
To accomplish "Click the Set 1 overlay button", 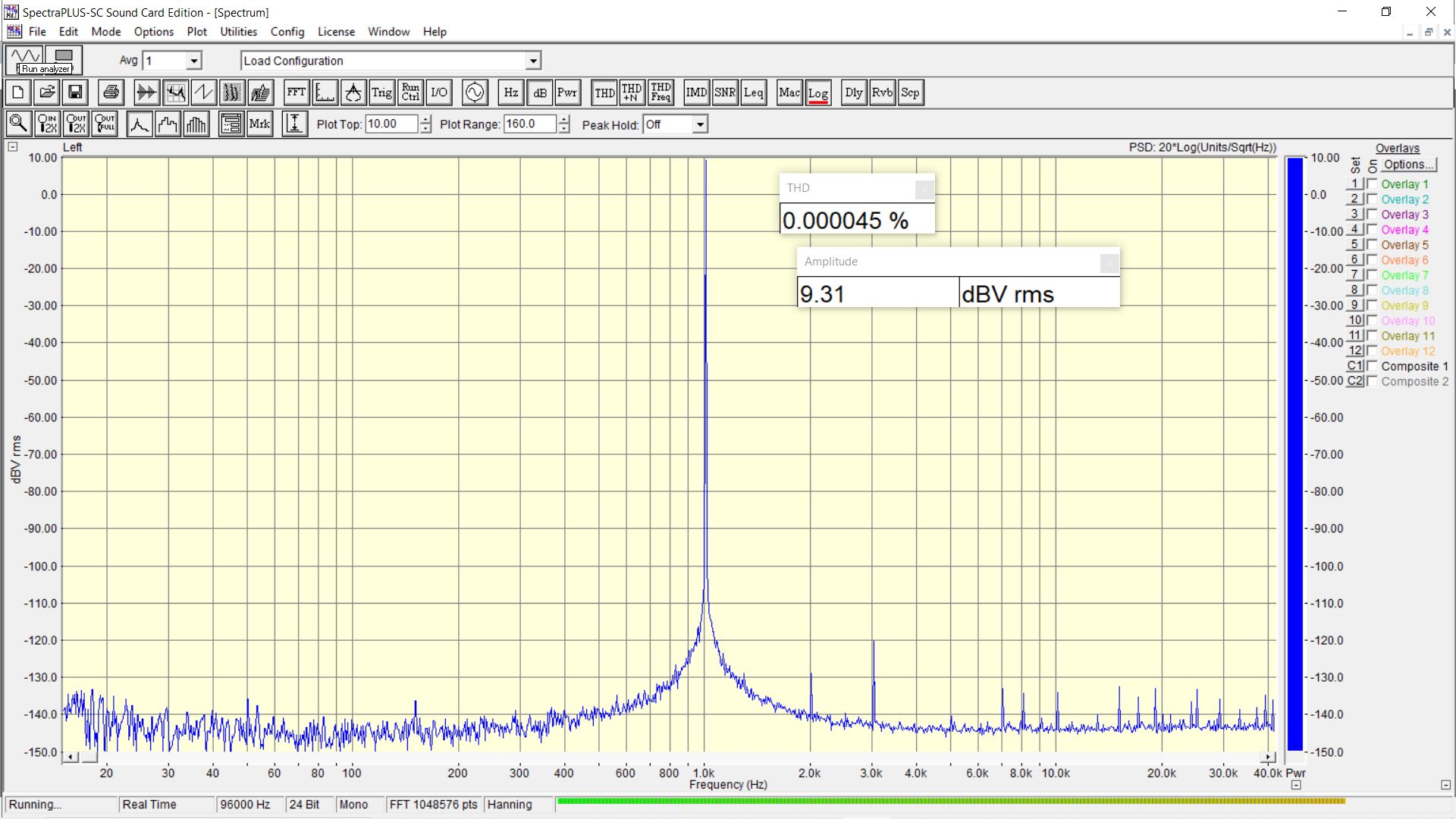I will coord(1354,184).
